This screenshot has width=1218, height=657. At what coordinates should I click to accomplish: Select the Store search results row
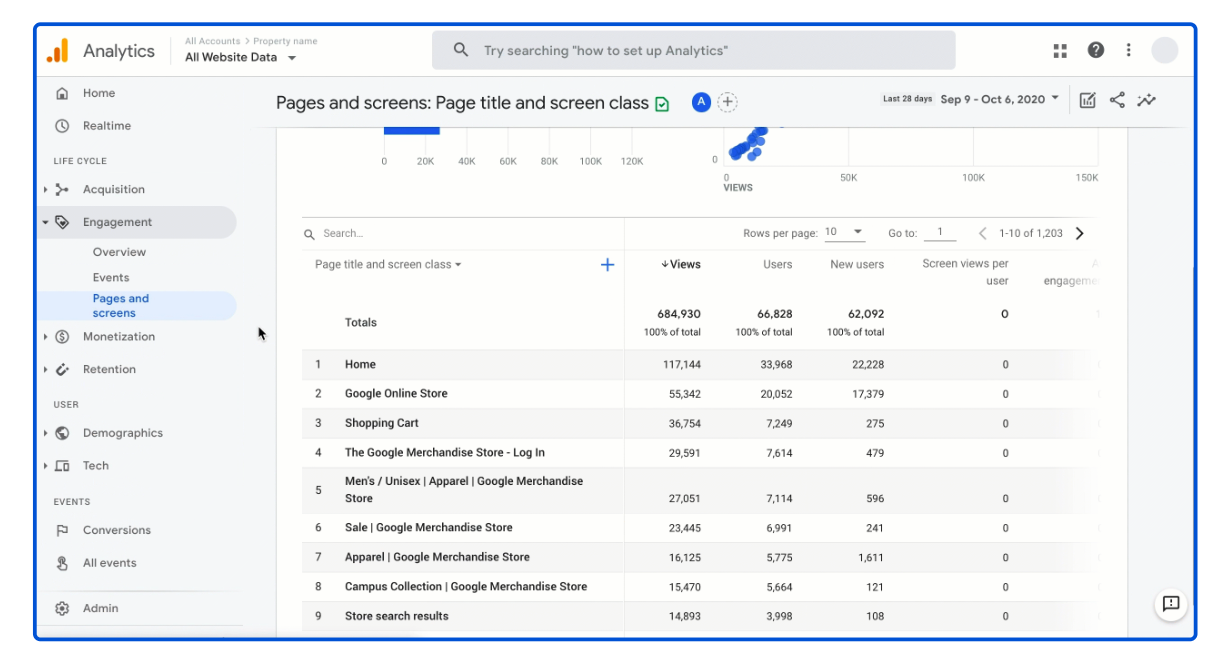tap(700, 616)
